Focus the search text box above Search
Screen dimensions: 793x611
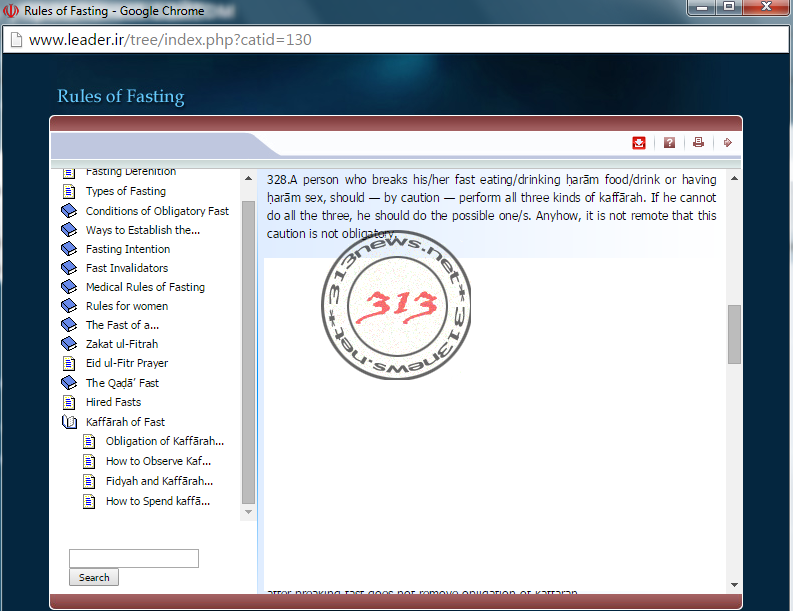[x=134, y=558]
